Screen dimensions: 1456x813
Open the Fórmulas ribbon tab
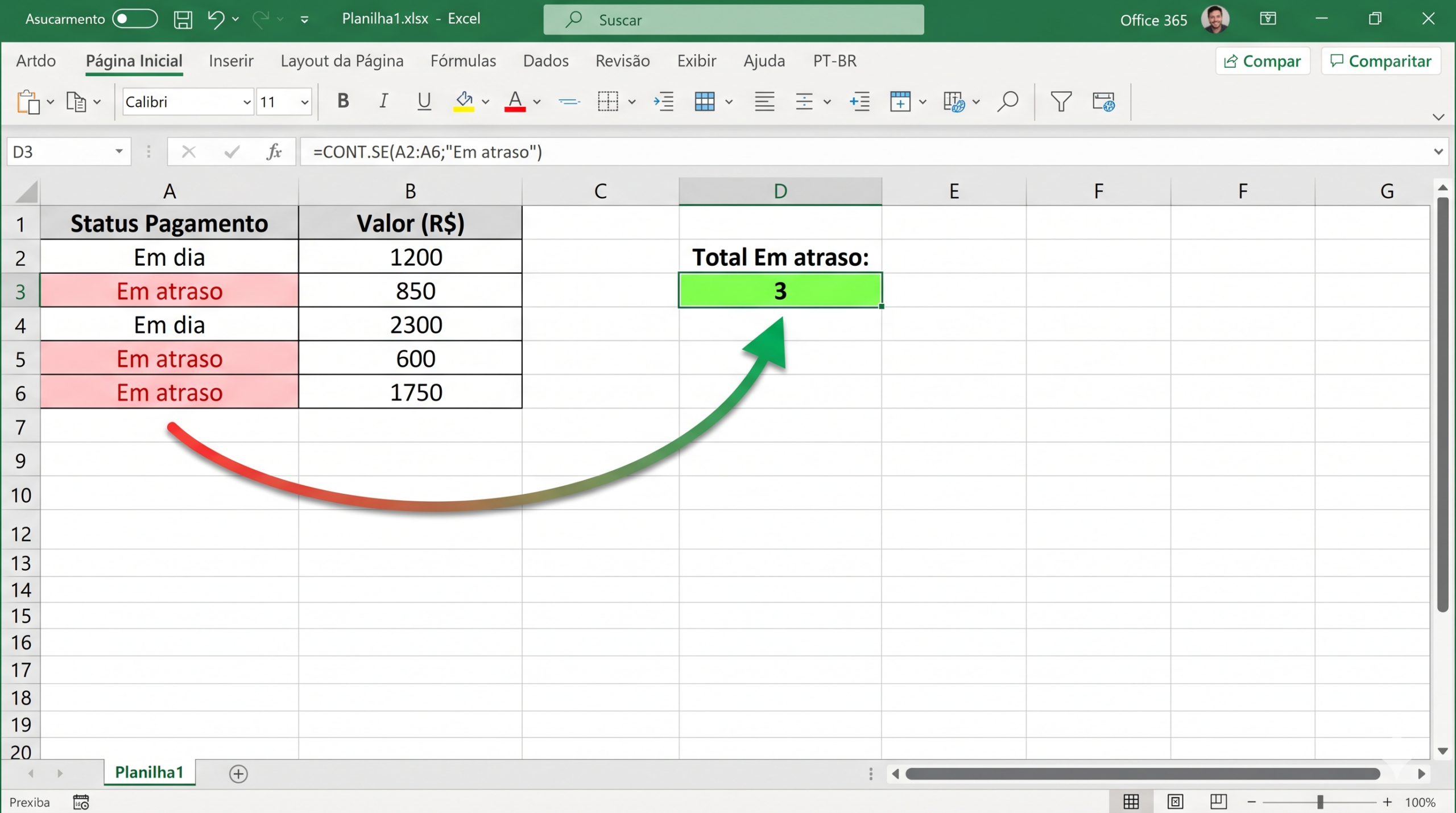(x=463, y=61)
